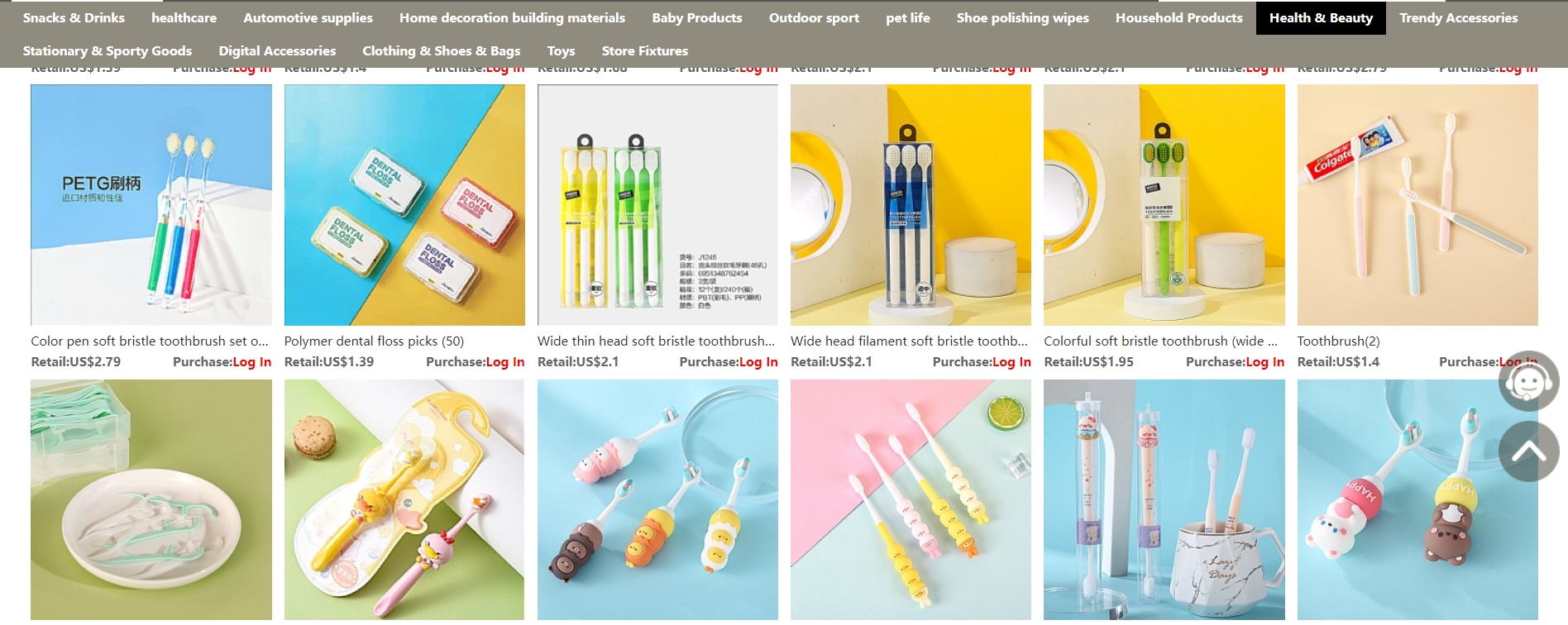Open Wide thin head soft bristle toothbrush title
The height and width of the screenshot is (625, 1568).
tap(657, 341)
